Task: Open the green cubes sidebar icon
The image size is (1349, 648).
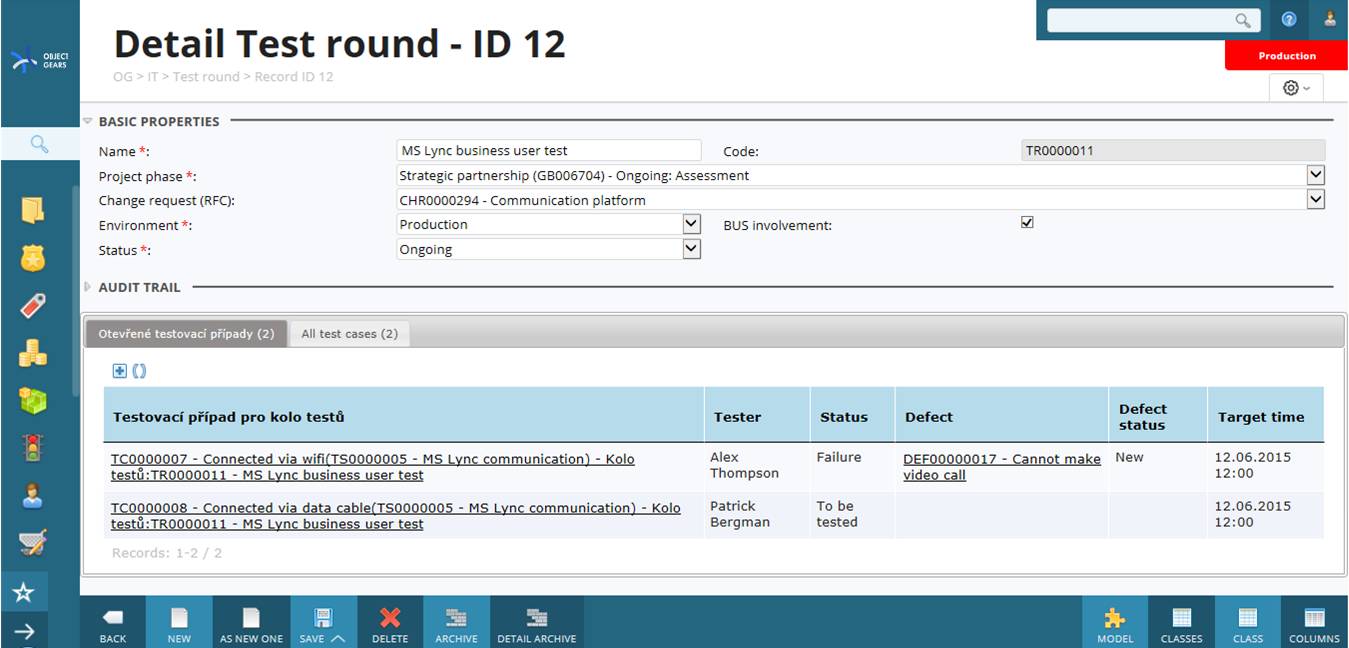Action: click(33, 401)
